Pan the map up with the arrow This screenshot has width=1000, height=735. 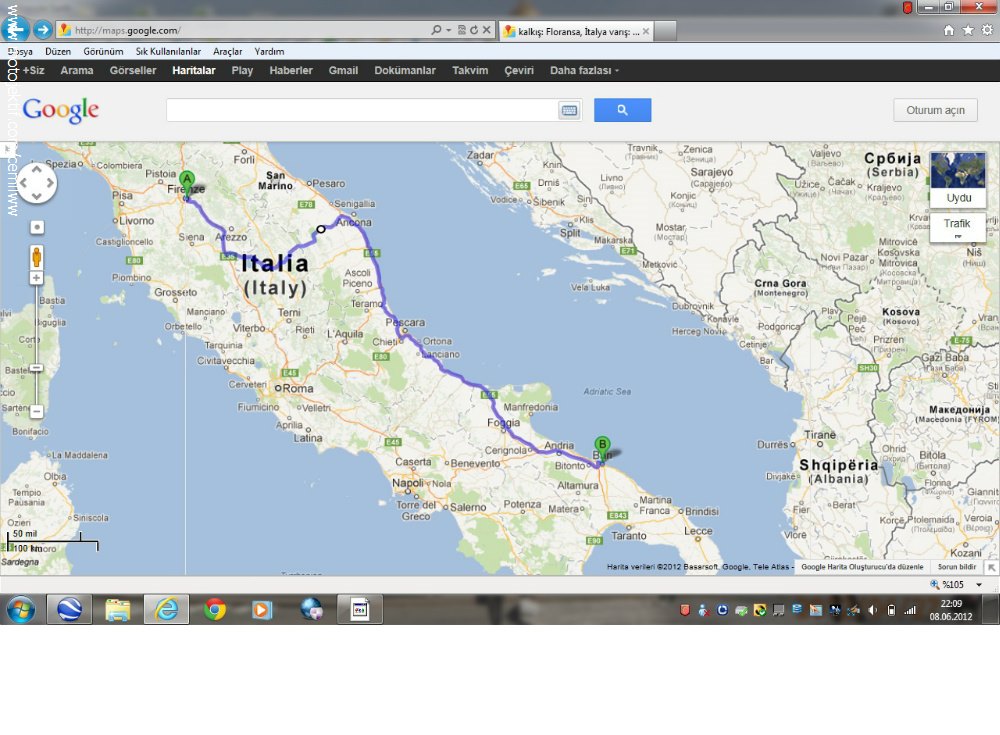pyautogui.click(x=36, y=170)
